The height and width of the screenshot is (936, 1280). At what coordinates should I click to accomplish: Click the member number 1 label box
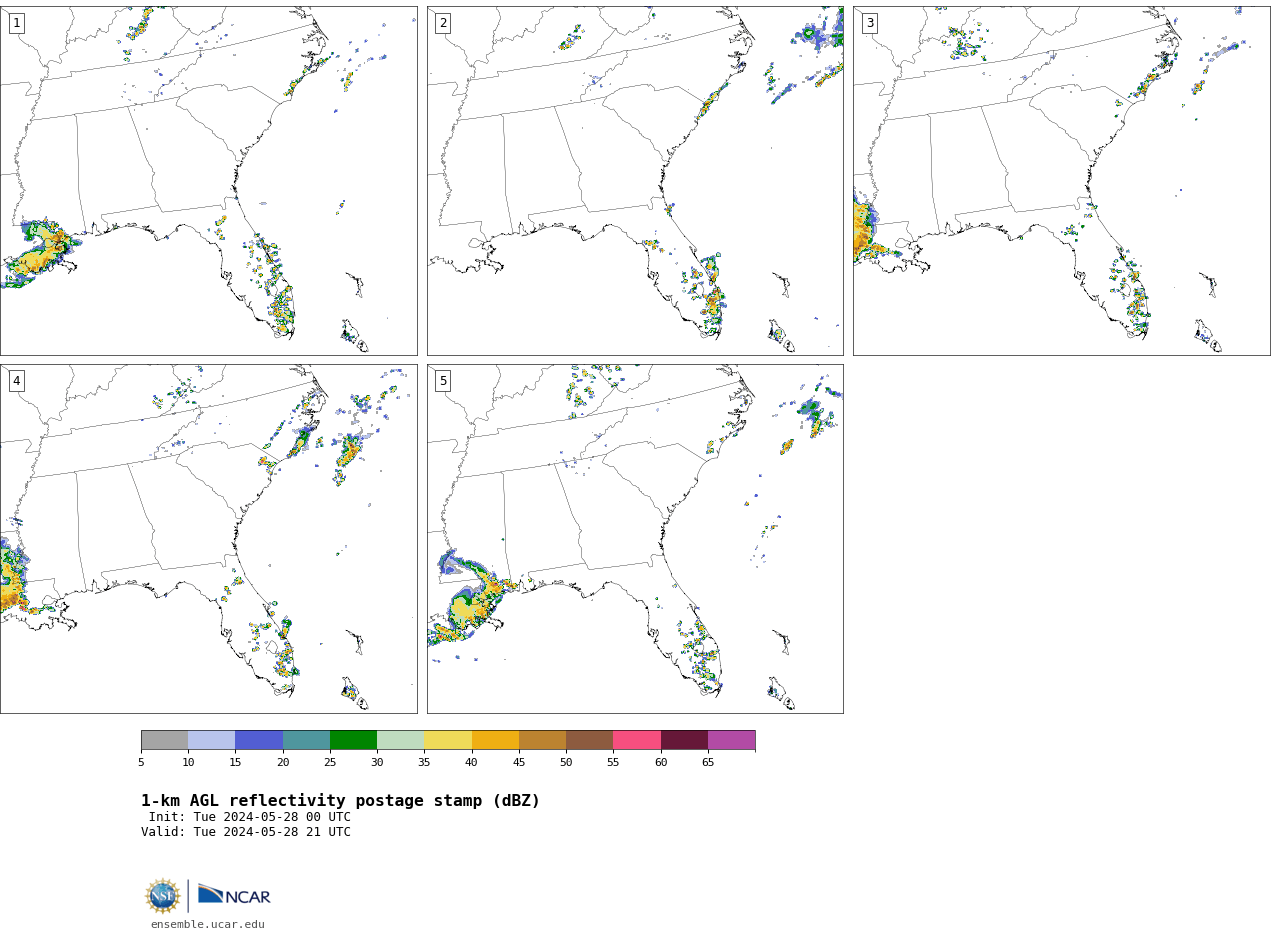[x=16, y=23]
